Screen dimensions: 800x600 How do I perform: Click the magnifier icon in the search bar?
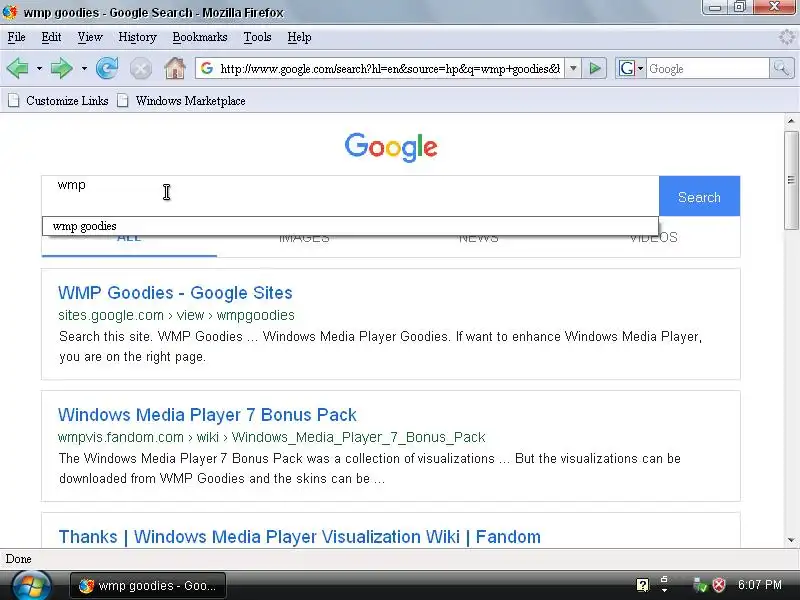pyautogui.click(x=781, y=68)
